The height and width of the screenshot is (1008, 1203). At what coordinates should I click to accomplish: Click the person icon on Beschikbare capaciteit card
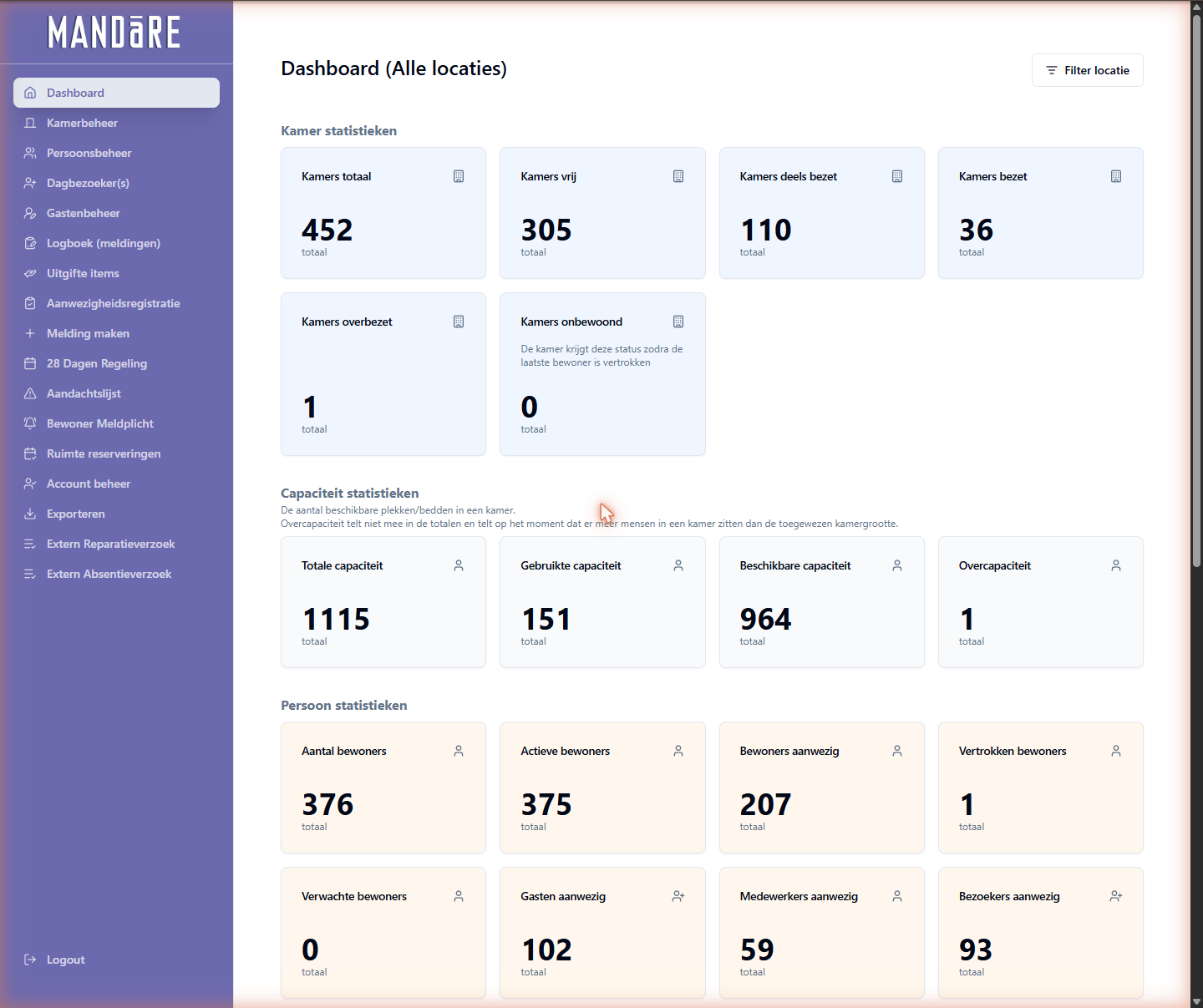[x=897, y=565]
